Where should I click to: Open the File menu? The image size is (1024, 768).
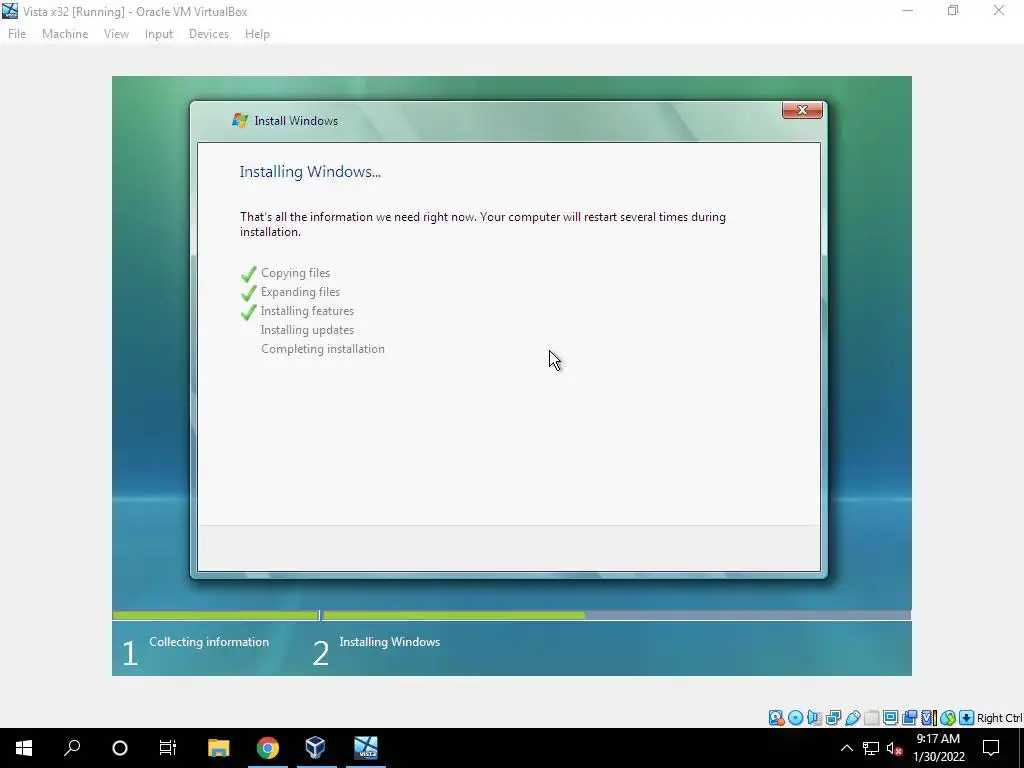[17, 34]
